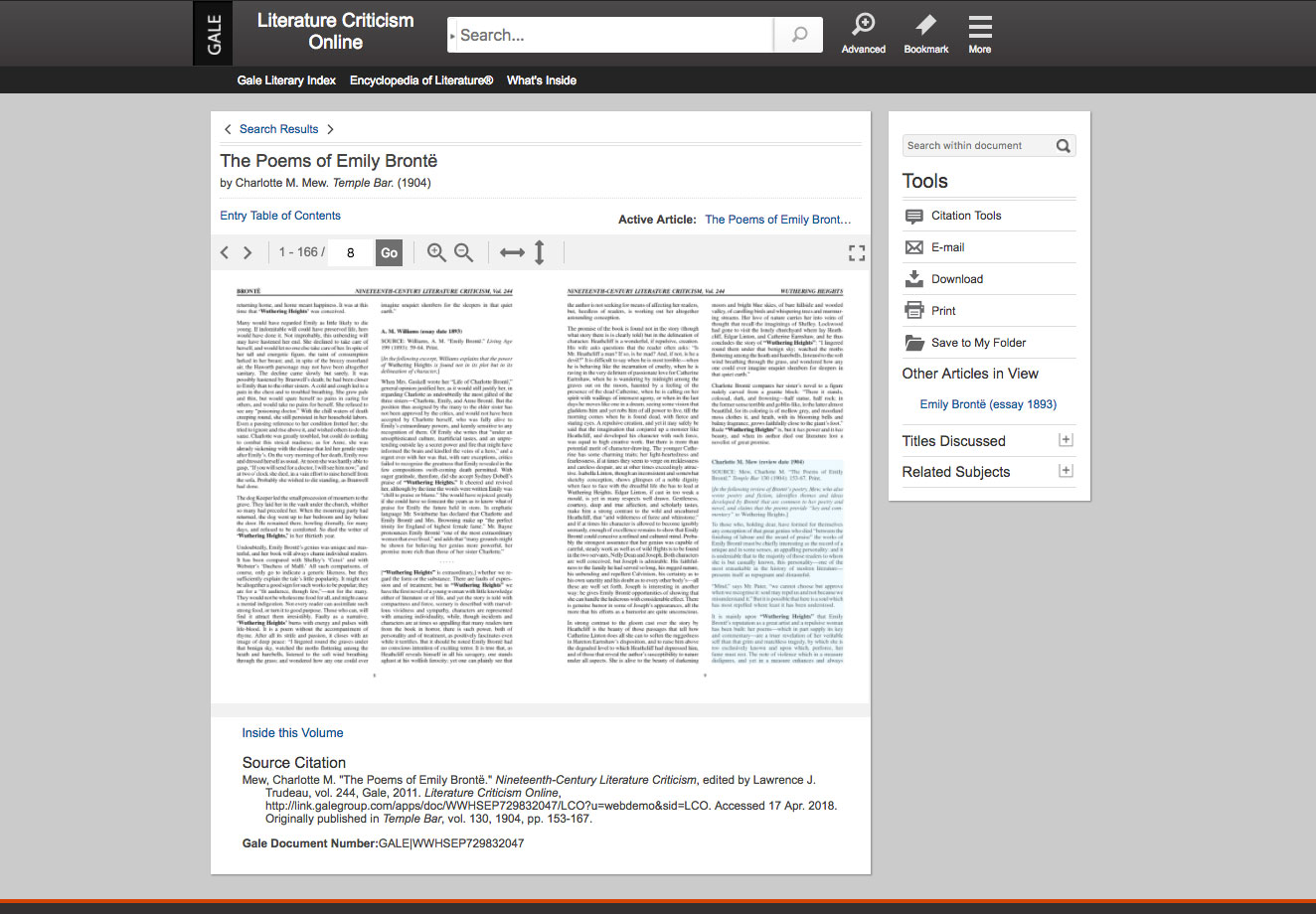Screen dimensions: 1316x914
Task: Click the galegroup citation URL
Action: point(488,806)
